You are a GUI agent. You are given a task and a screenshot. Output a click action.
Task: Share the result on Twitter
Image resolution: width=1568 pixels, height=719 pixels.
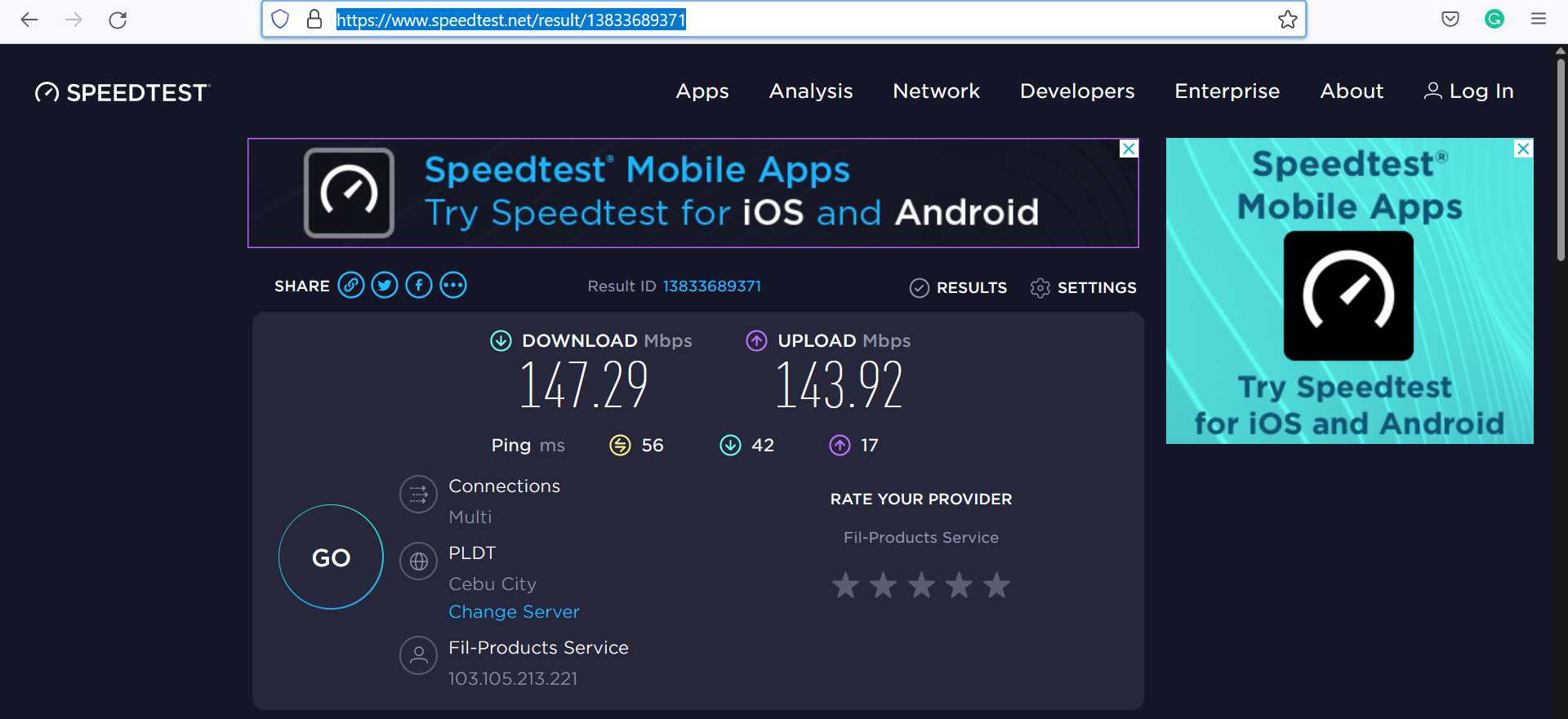tap(385, 285)
